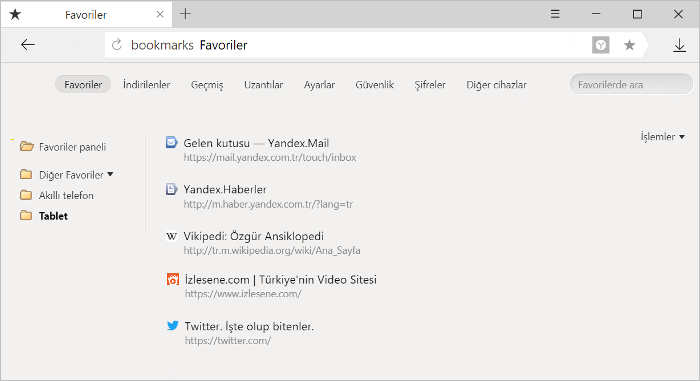Click the bookmark star in address bar
The image size is (700, 381).
tap(629, 45)
